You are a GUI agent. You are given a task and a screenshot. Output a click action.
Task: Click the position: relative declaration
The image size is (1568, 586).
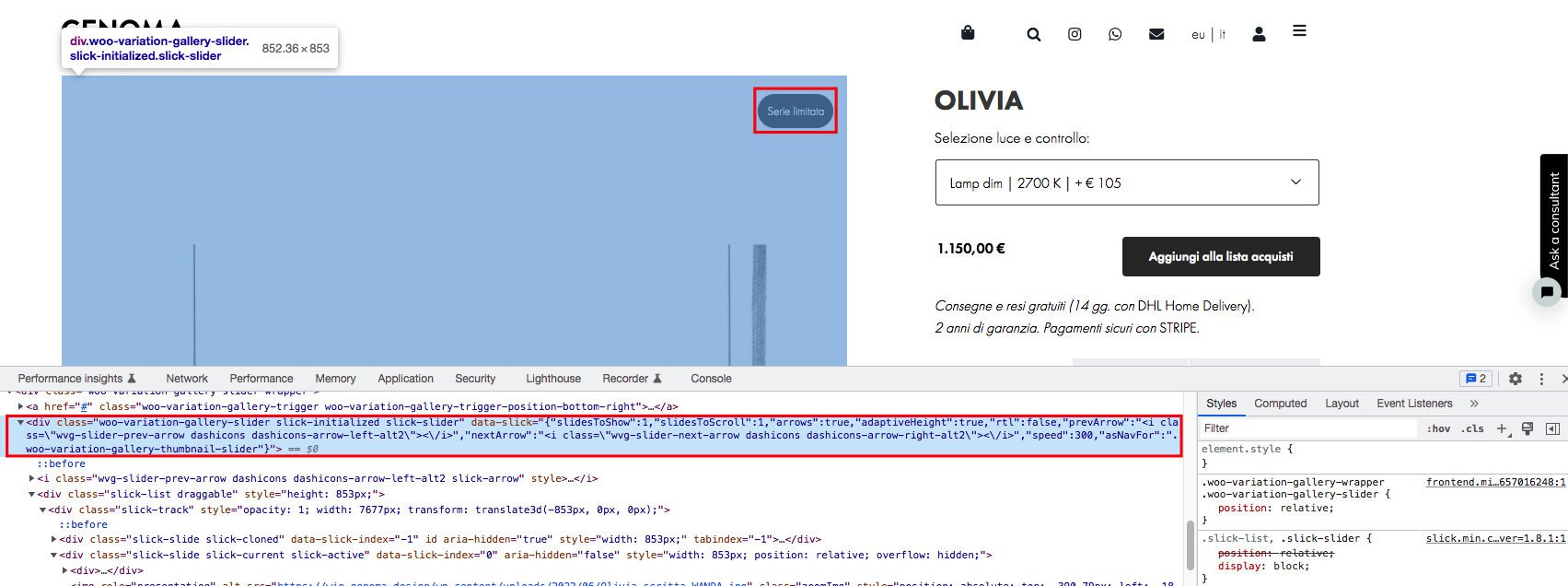[1275, 508]
